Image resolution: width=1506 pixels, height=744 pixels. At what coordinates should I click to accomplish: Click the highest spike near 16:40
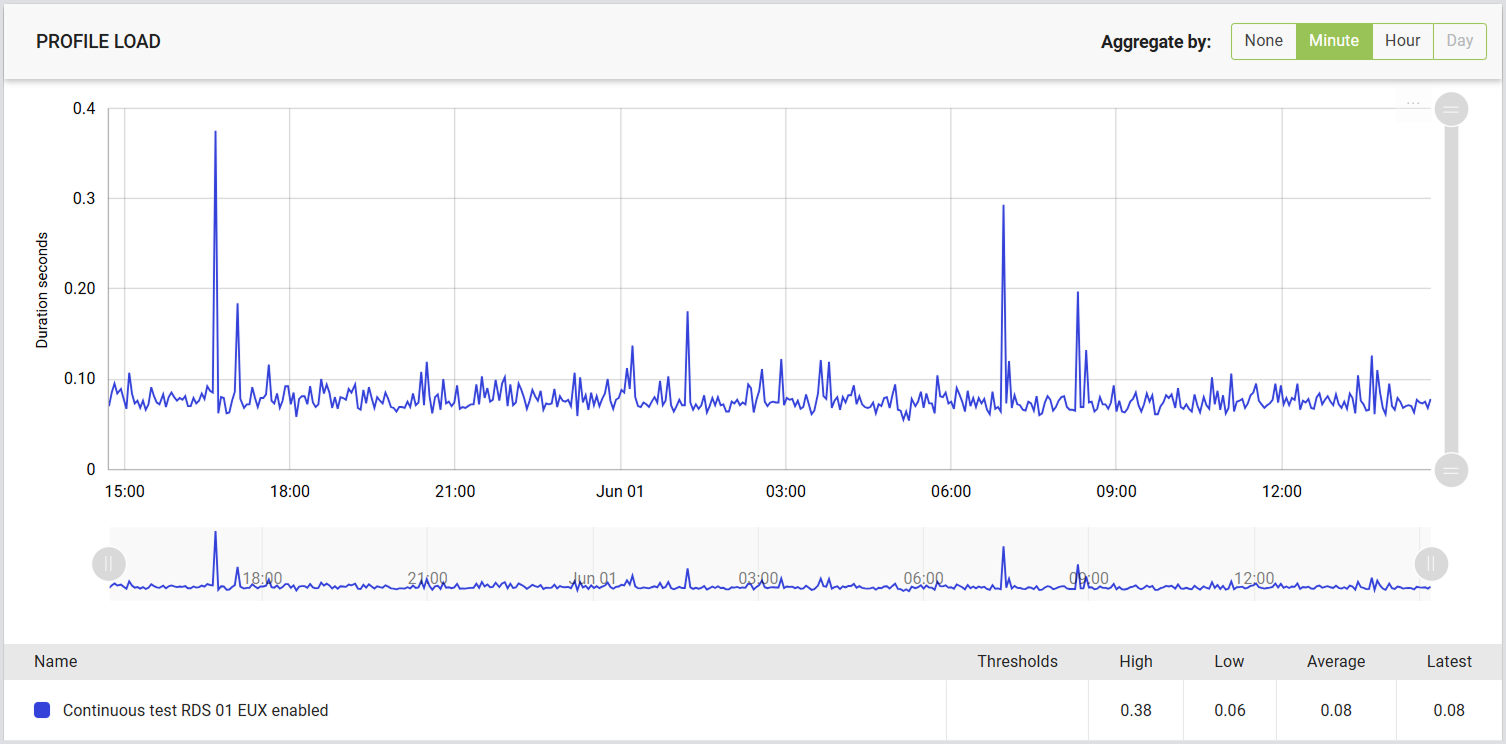pyautogui.click(x=215, y=132)
